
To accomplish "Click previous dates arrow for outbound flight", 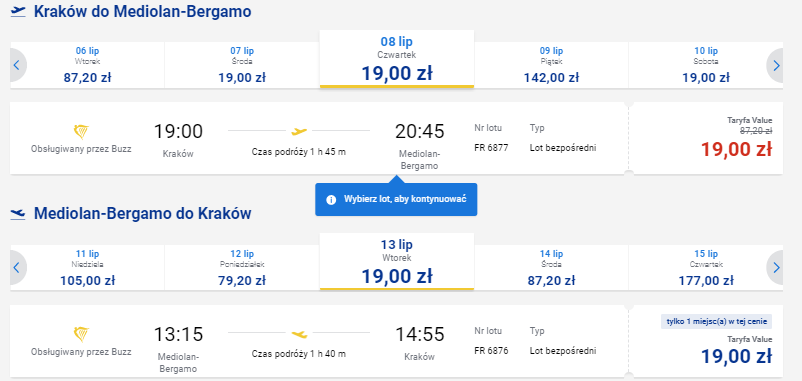I will pos(17,65).
